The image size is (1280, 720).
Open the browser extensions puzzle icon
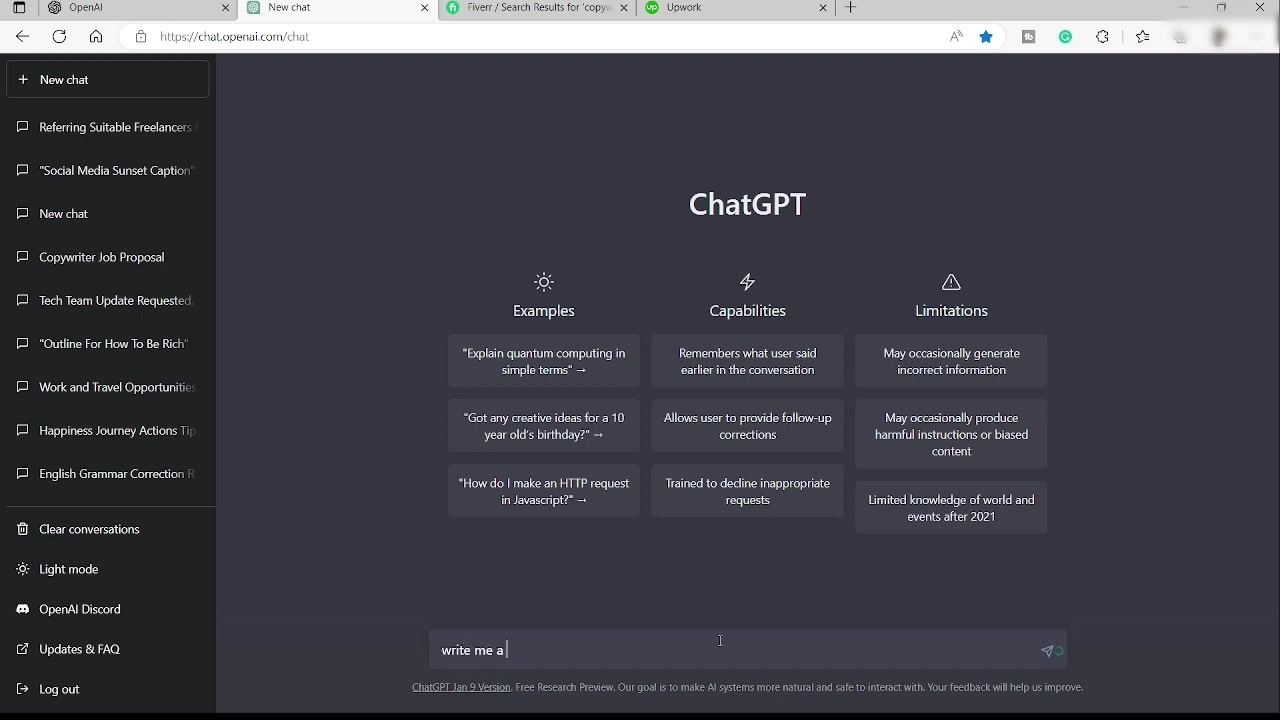pos(1103,37)
